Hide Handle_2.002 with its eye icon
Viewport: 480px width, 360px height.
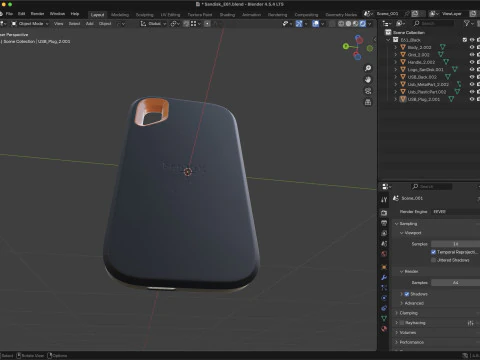click(472, 62)
